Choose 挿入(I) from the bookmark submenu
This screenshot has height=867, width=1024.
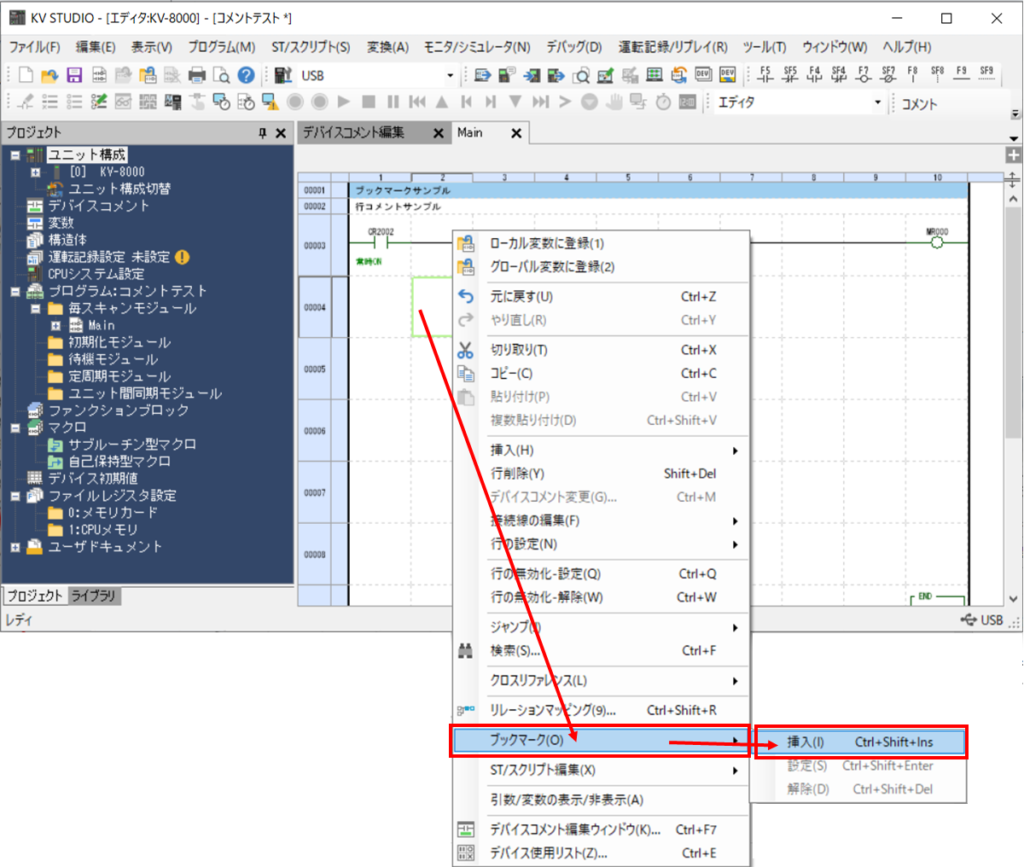coord(859,742)
